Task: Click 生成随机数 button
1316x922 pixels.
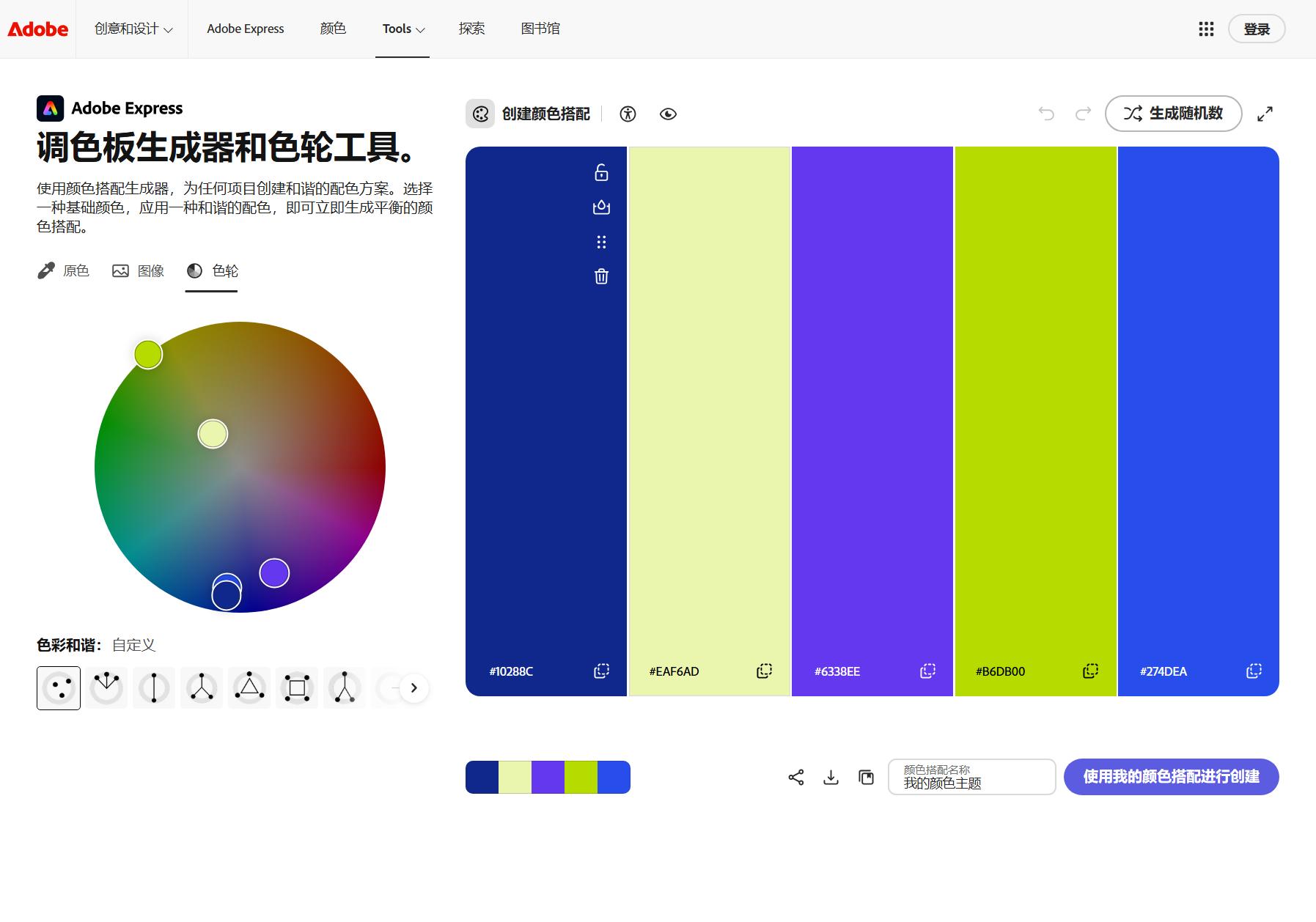Action: pos(1173,114)
